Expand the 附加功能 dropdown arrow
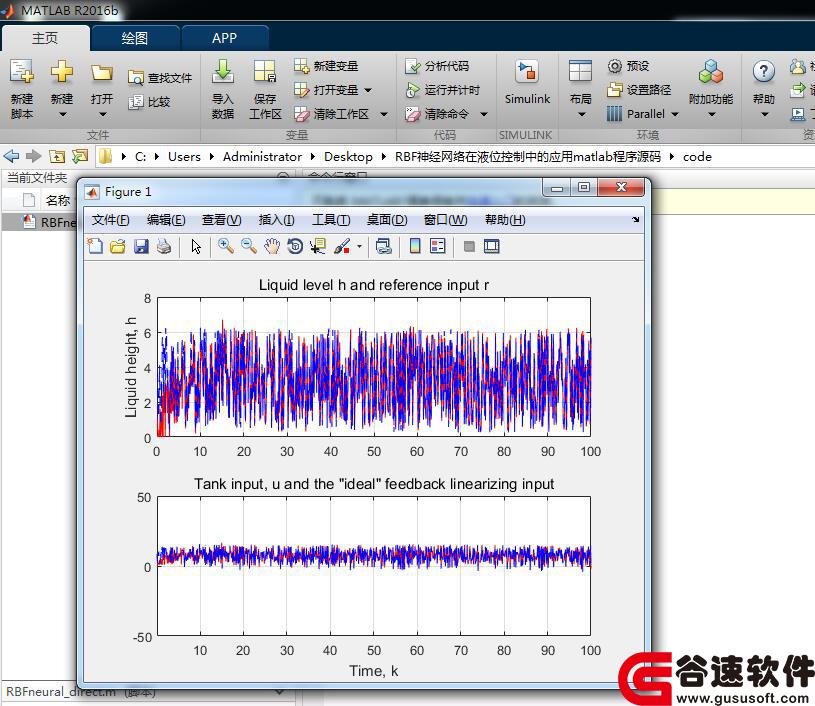Viewport: 815px width, 706px height. pos(712,114)
